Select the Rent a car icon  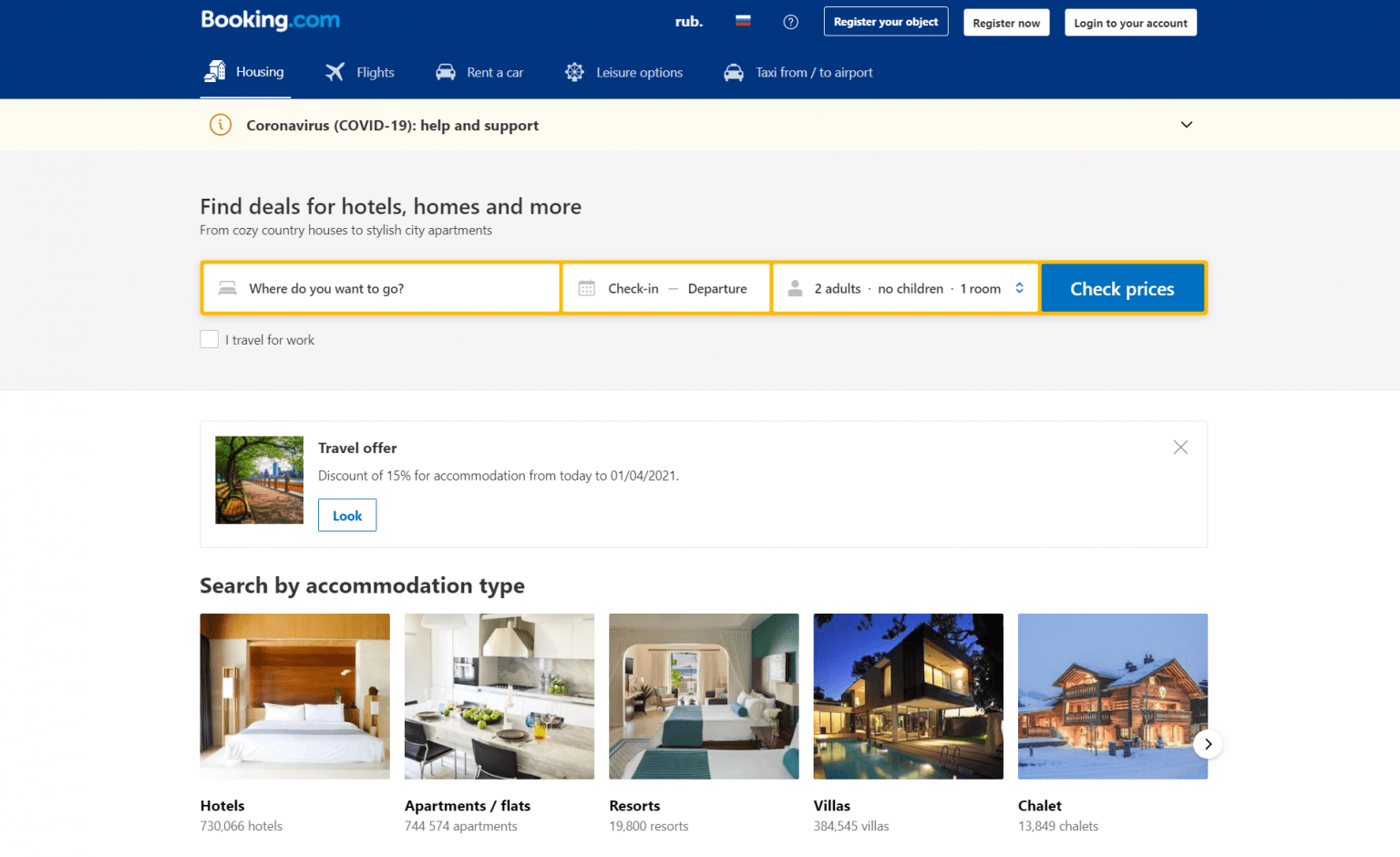pyautogui.click(x=446, y=71)
